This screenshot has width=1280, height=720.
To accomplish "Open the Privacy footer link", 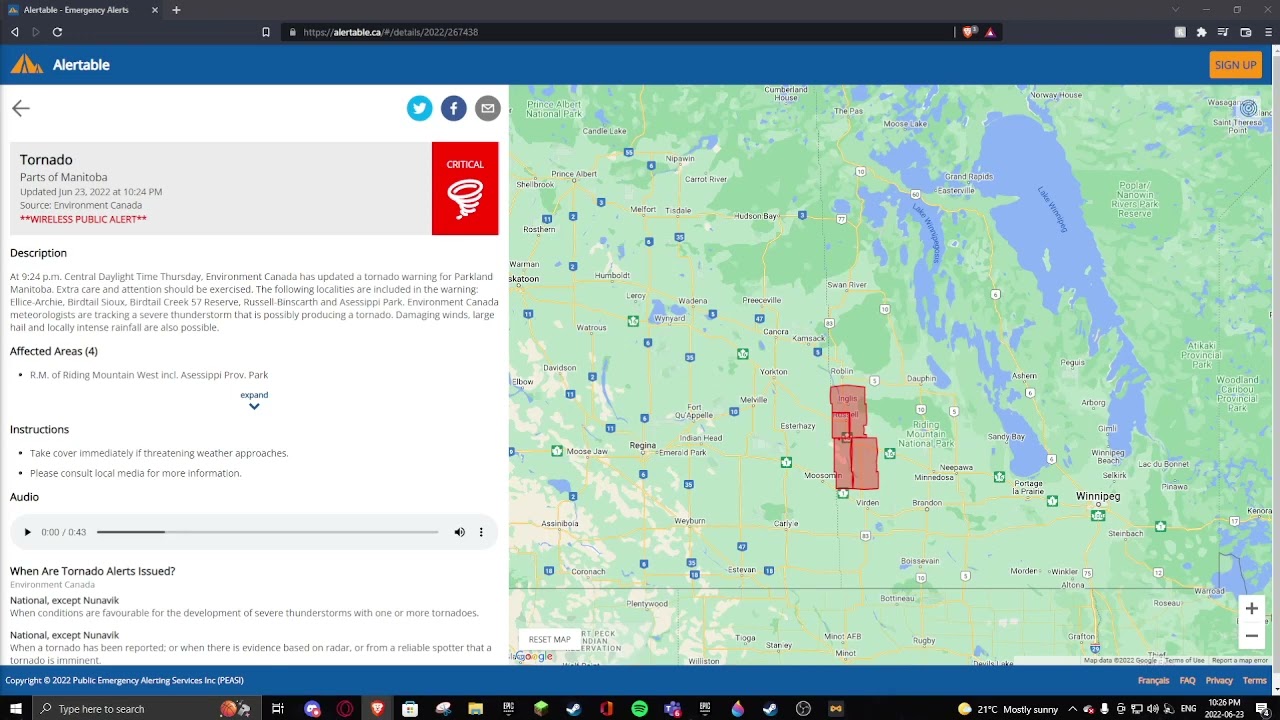I will tap(1219, 680).
